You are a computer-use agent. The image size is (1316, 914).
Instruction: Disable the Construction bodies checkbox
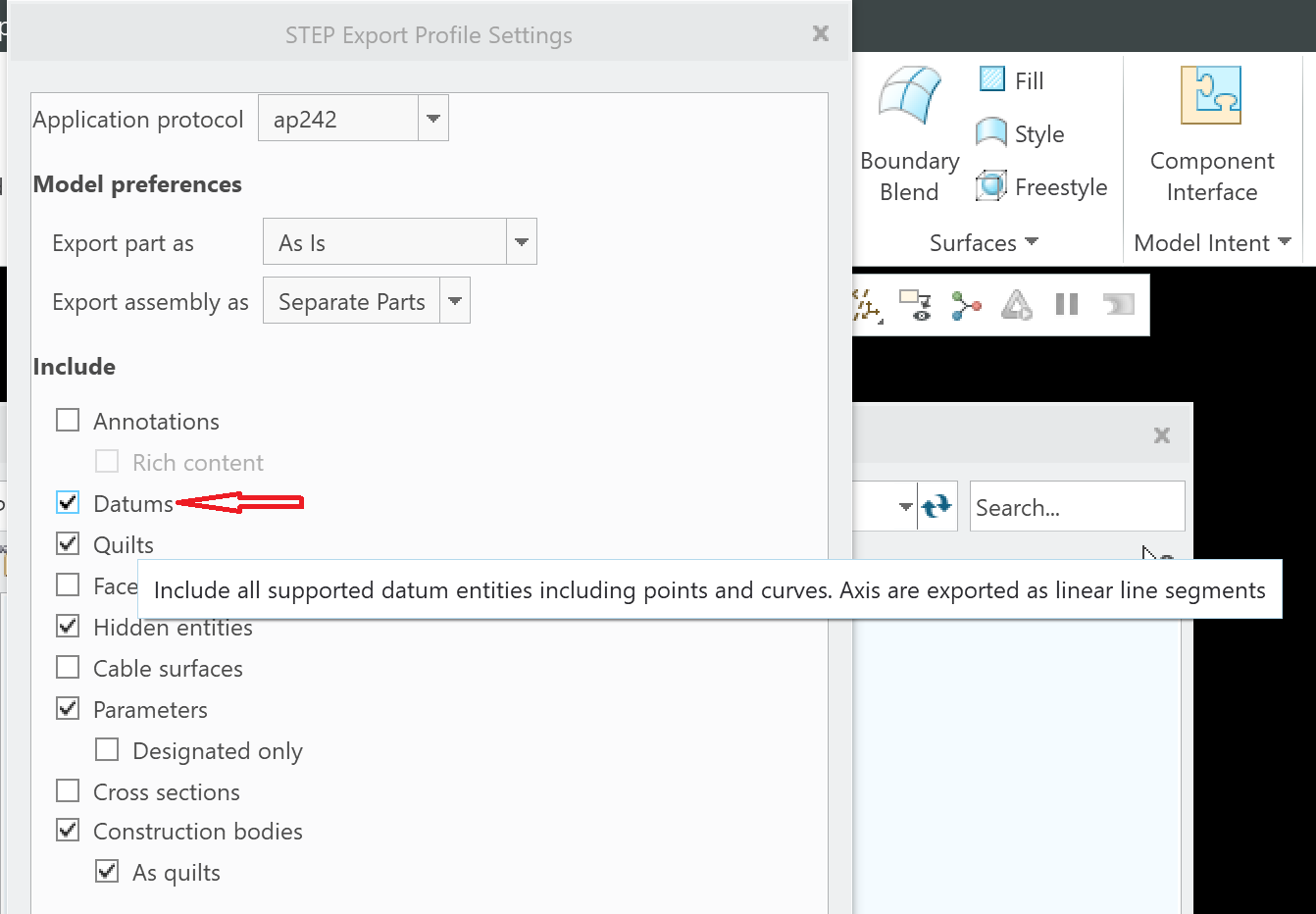[68, 830]
